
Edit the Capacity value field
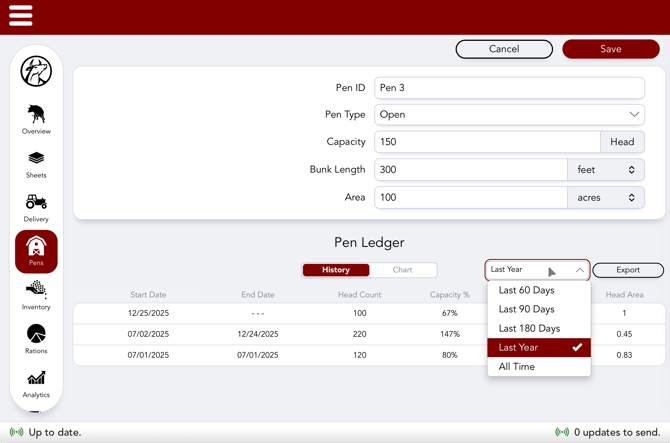tap(487, 142)
